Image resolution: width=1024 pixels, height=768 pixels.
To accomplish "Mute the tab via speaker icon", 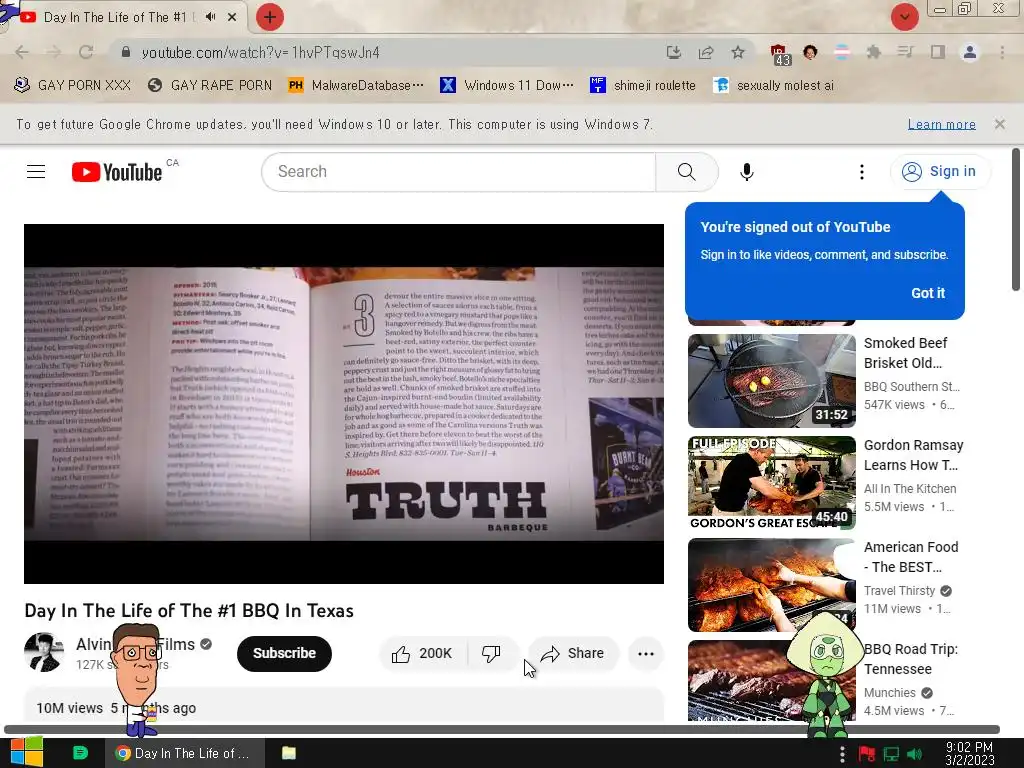I will point(210,17).
